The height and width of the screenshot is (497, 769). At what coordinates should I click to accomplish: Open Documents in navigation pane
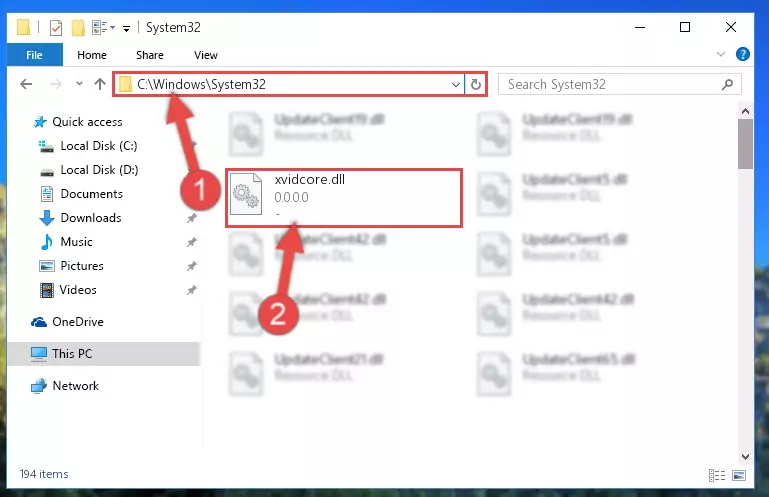92,194
